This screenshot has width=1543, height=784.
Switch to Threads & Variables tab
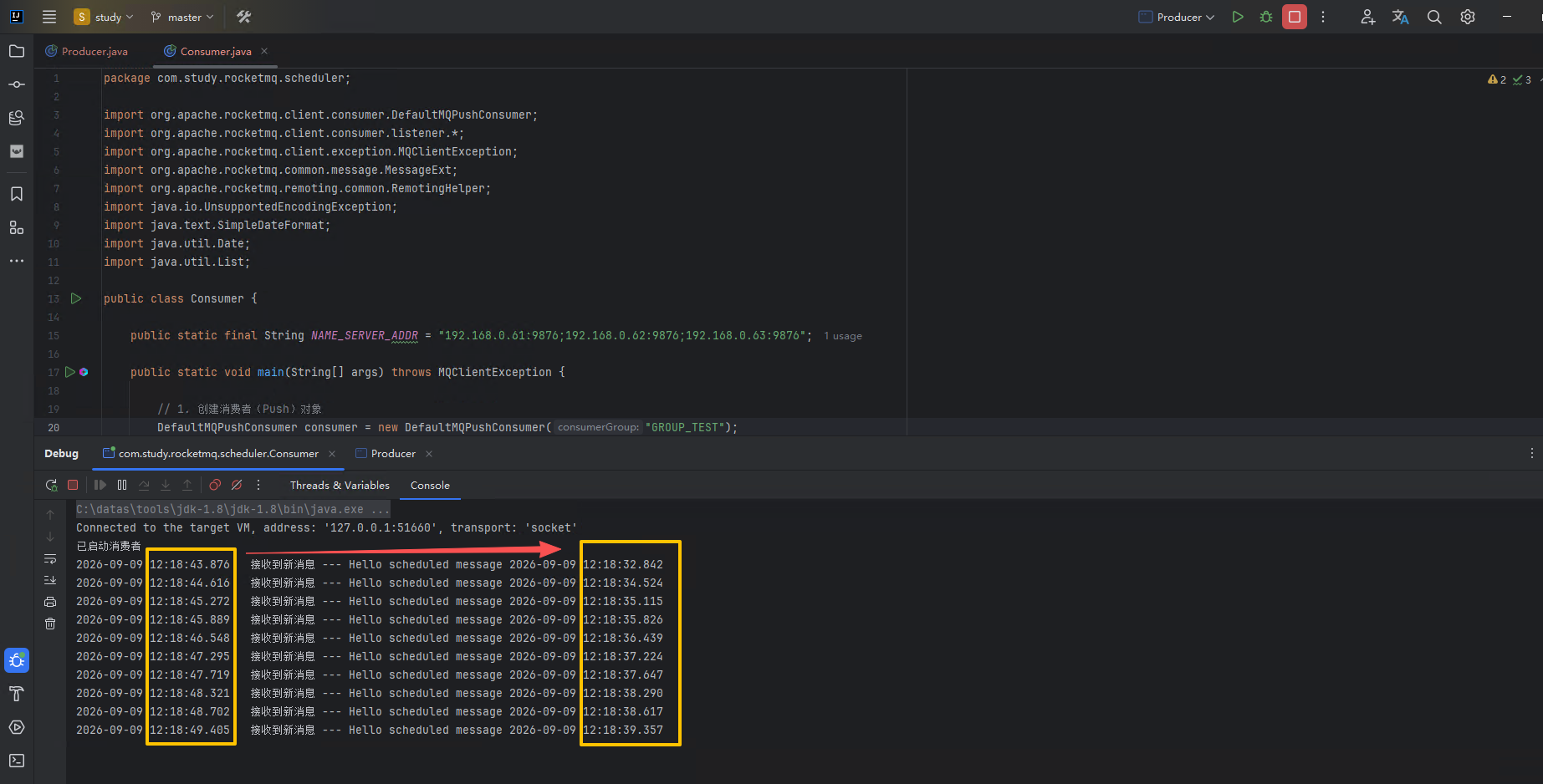click(x=340, y=485)
